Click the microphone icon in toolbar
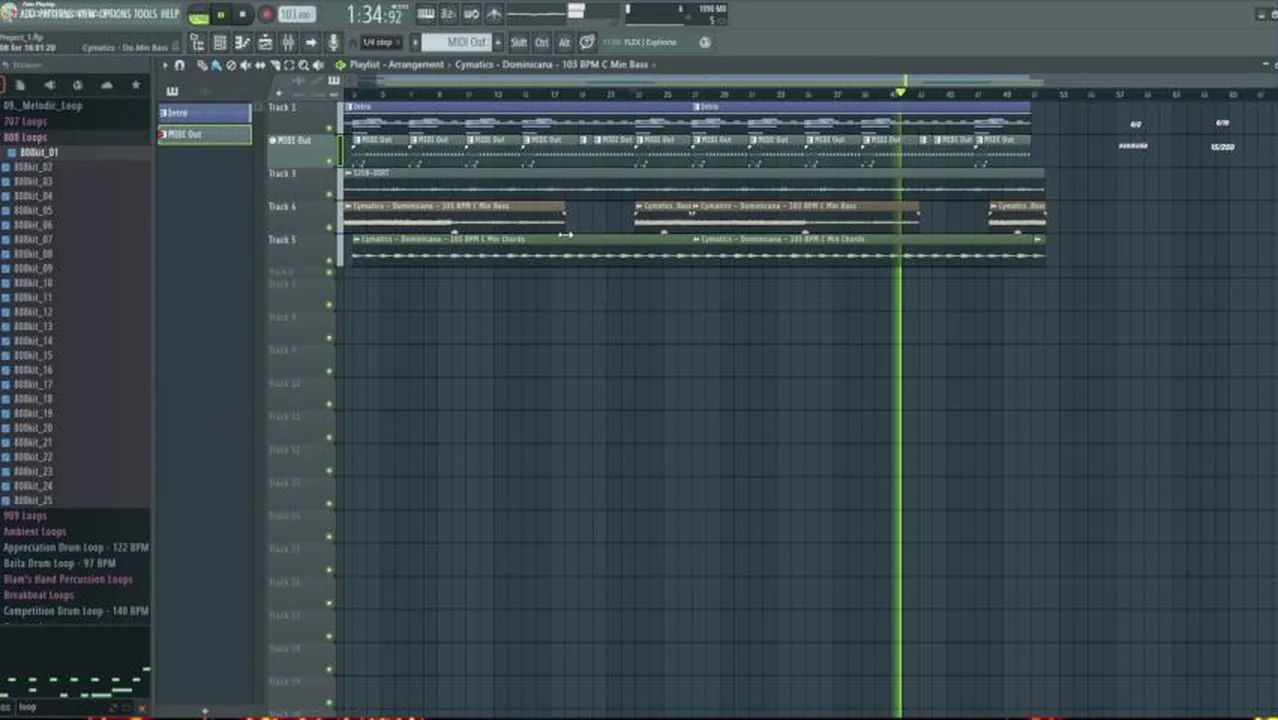The height and width of the screenshot is (720, 1278). coord(333,42)
